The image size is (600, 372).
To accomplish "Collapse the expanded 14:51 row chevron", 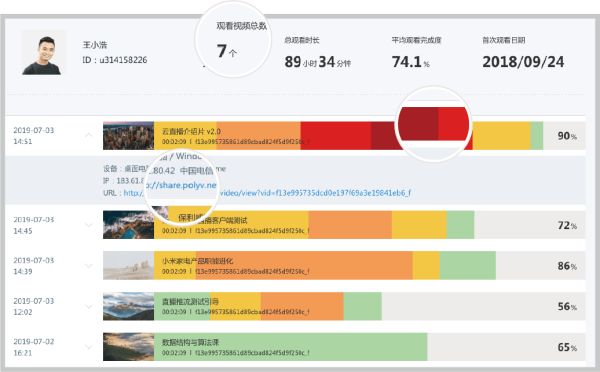I will [x=88, y=135].
